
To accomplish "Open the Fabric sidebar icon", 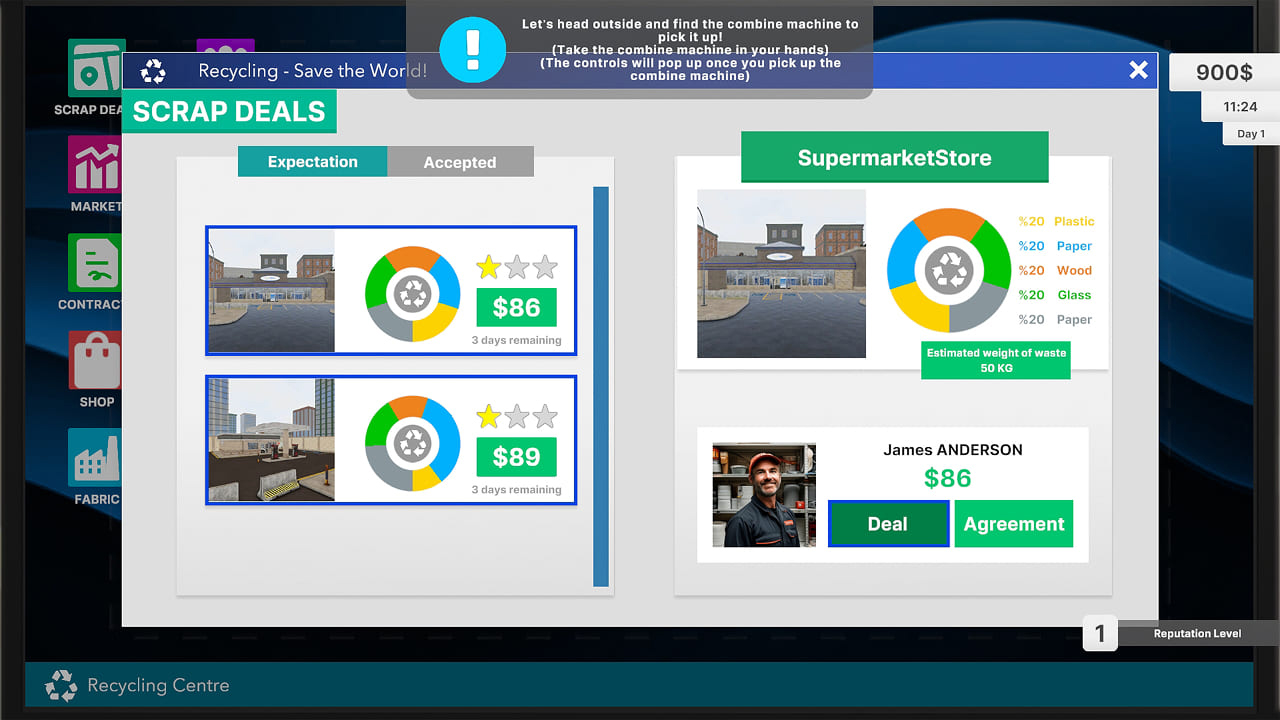I will click(x=96, y=458).
